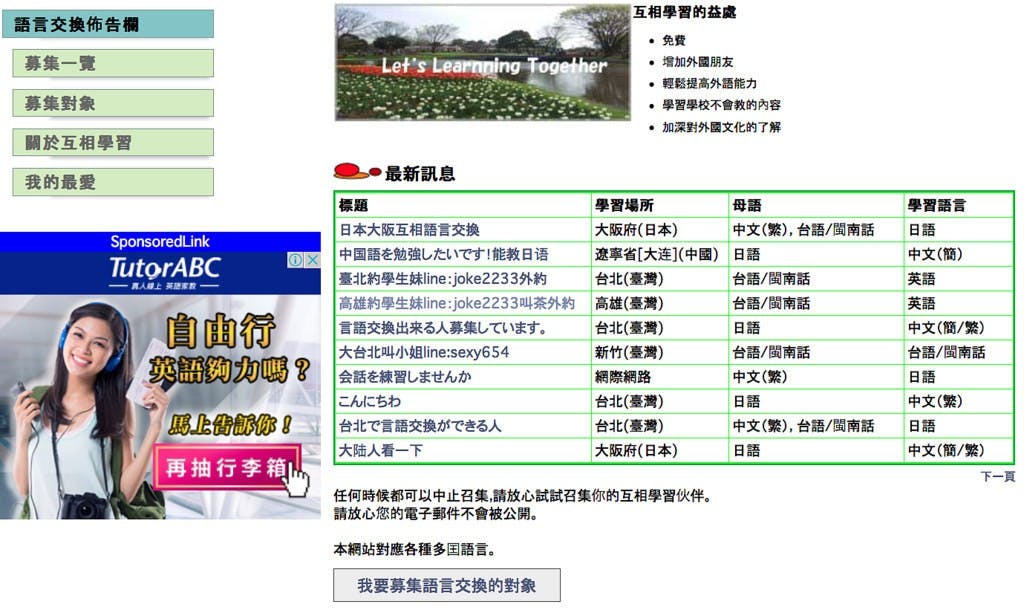Open post 会話を練習しませんか
The width and height of the screenshot is (1024, 613).
pyautogui.click(x=405, y=377)
